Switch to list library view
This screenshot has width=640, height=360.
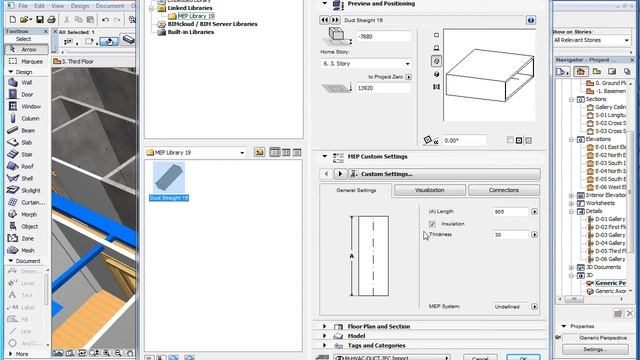point(297,152)
